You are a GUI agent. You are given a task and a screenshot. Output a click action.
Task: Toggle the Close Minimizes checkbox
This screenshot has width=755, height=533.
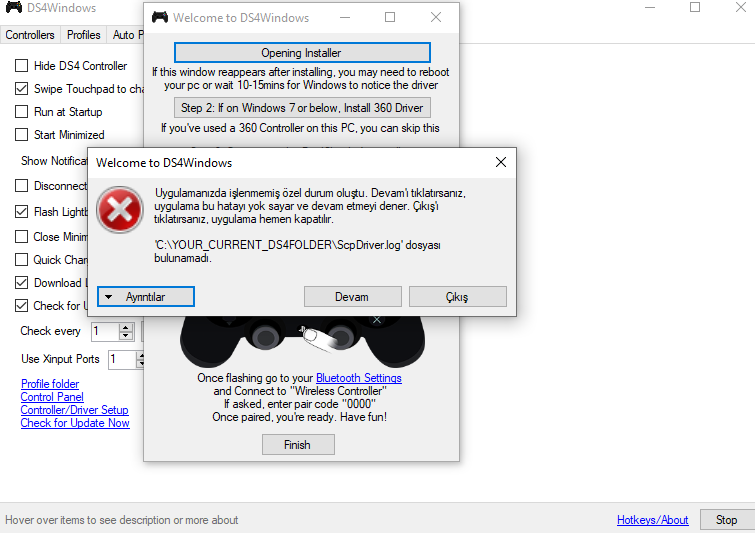[22, 236]
